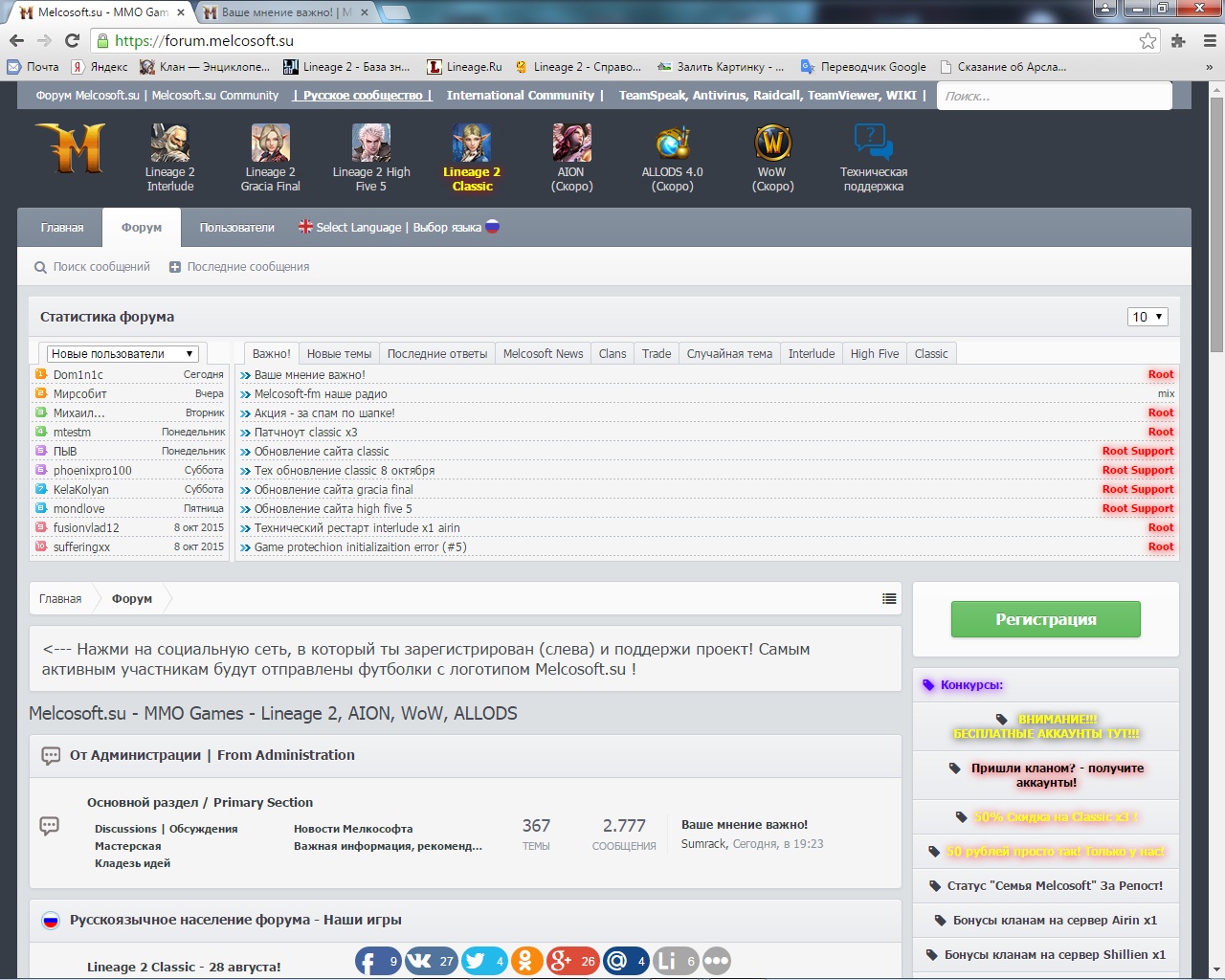This screenshot has height=980, width=1225.
Task: Share via the Google Plus icon
Action: tap(572, 961)
